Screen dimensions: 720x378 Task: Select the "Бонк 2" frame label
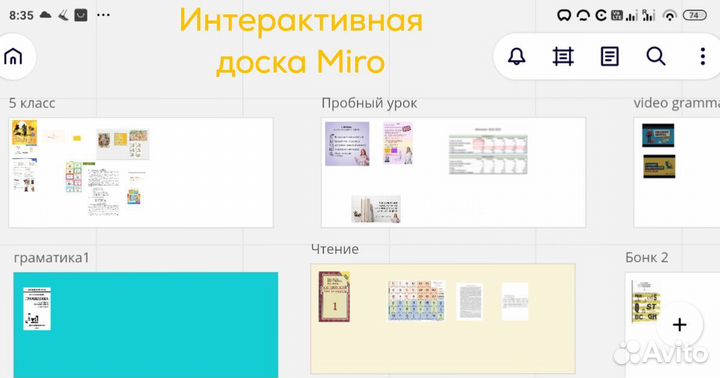(647, 257)
